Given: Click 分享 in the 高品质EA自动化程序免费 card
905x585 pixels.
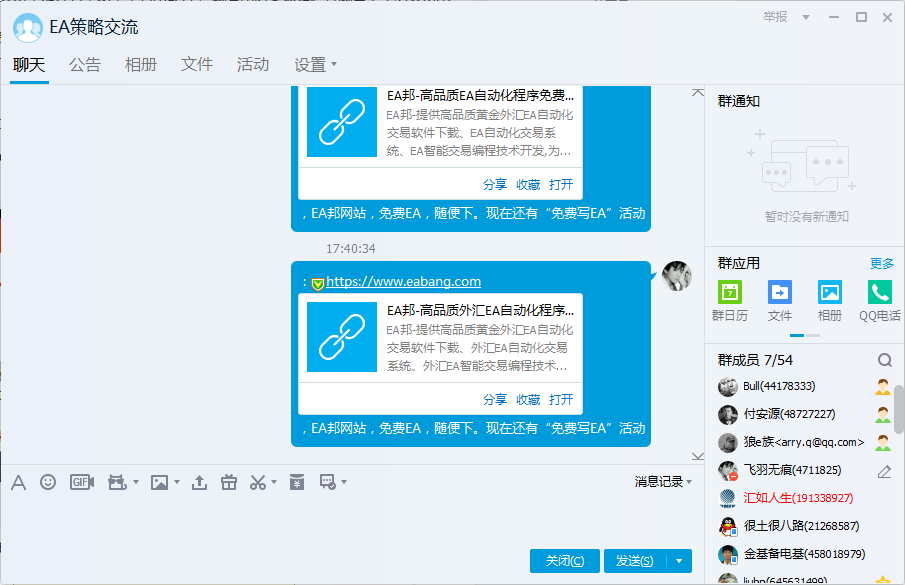Looking at the screenshot, I should pyautogui.click(x=495, y=185).
